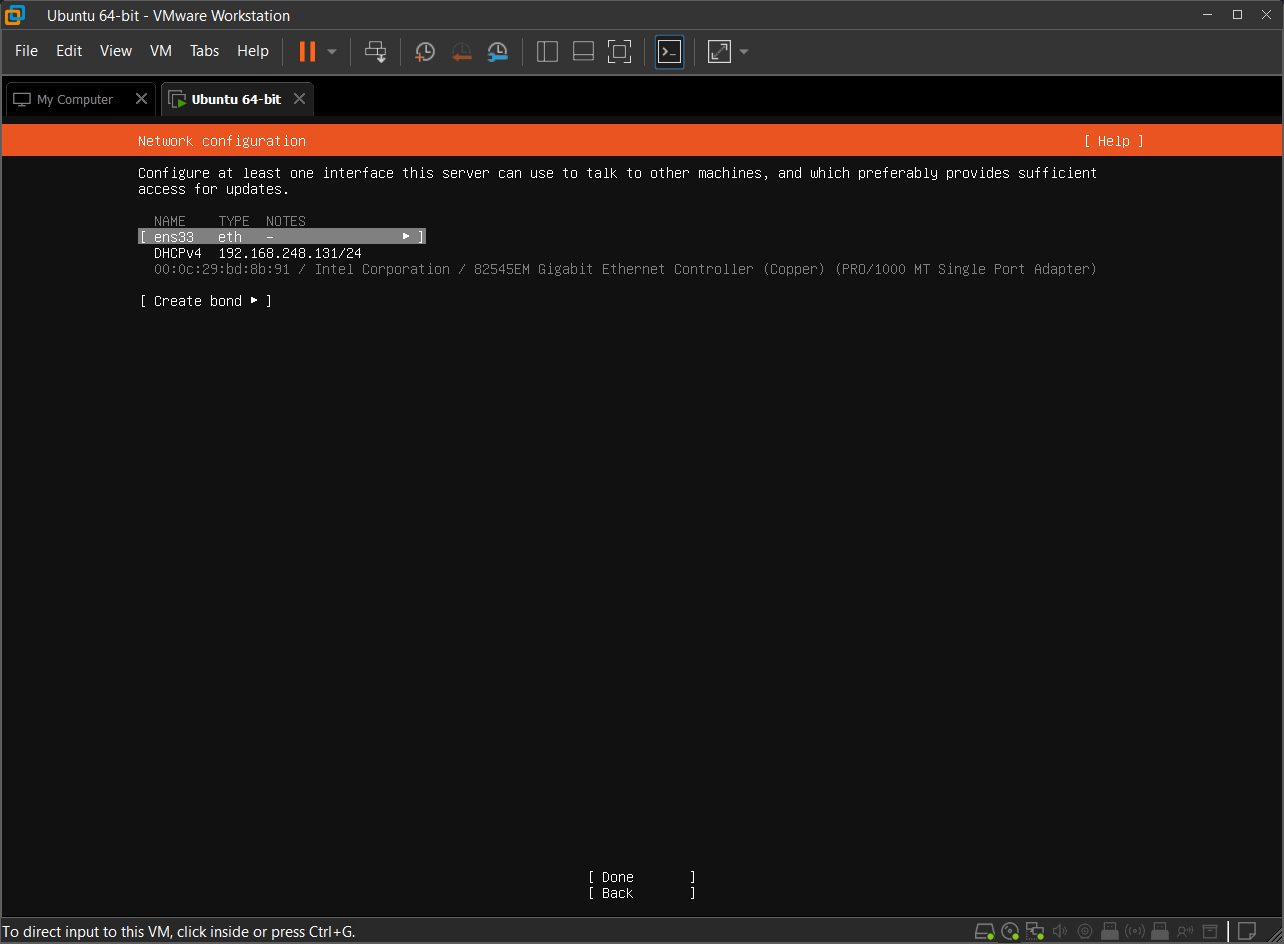Open the Create bond option
The width and height of the screenshot is (1284, 944).
point(206,301)
